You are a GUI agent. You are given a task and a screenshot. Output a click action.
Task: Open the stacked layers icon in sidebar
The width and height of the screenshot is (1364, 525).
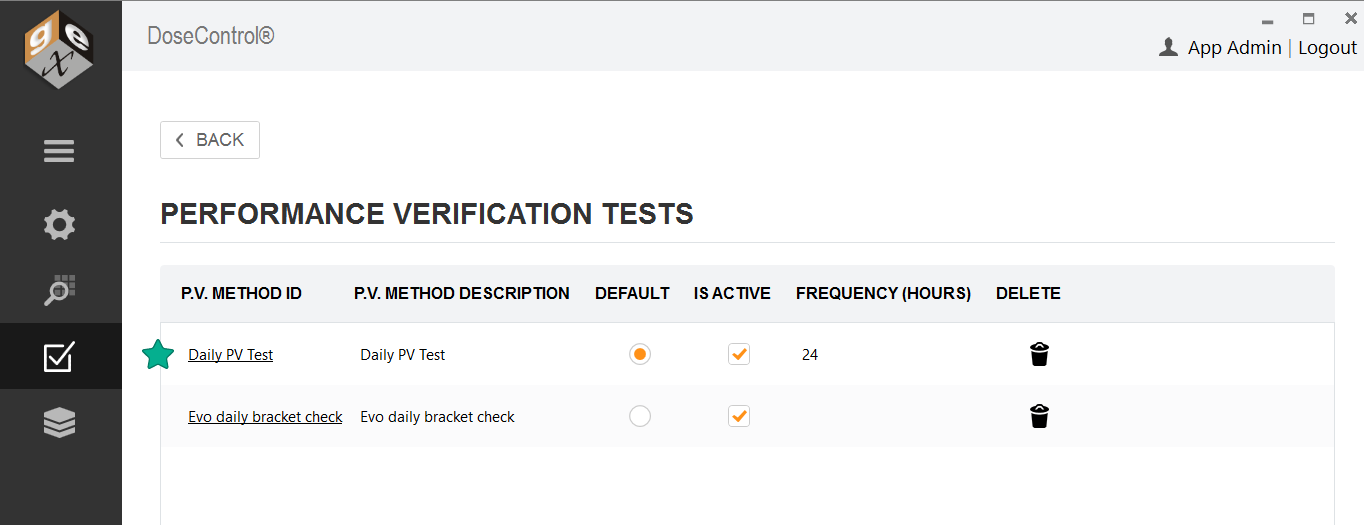tap(59, 423)
